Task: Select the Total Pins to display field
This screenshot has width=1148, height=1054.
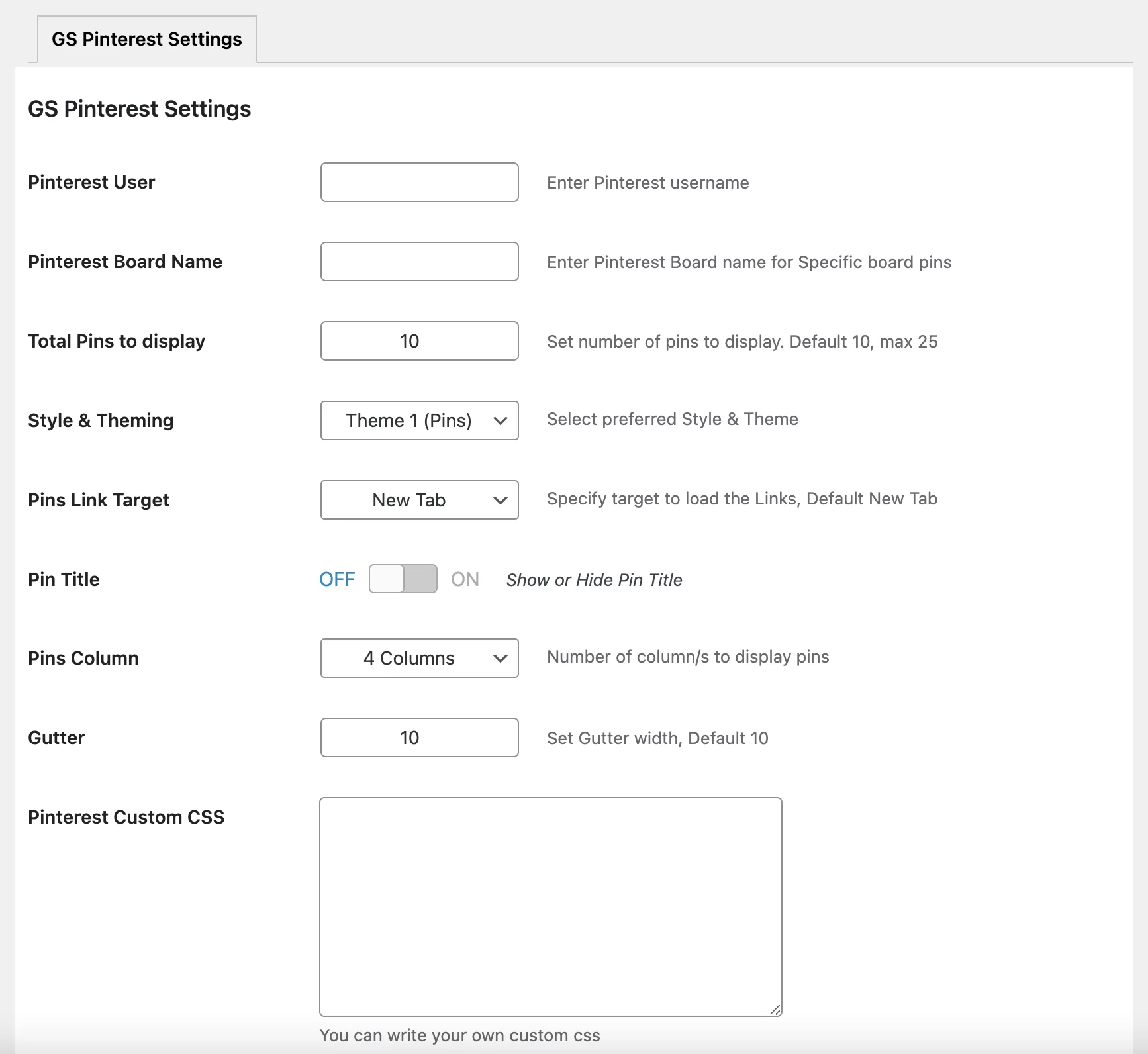Action: (x=419, y=341)
